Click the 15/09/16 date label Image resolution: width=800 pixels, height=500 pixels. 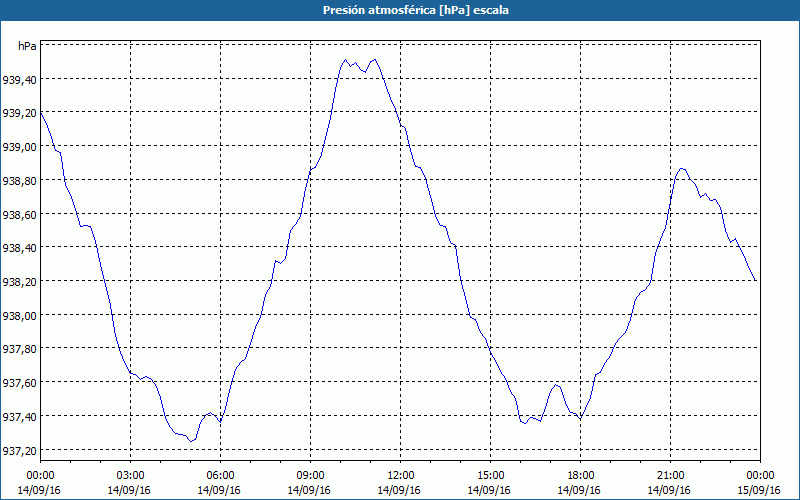760,490
